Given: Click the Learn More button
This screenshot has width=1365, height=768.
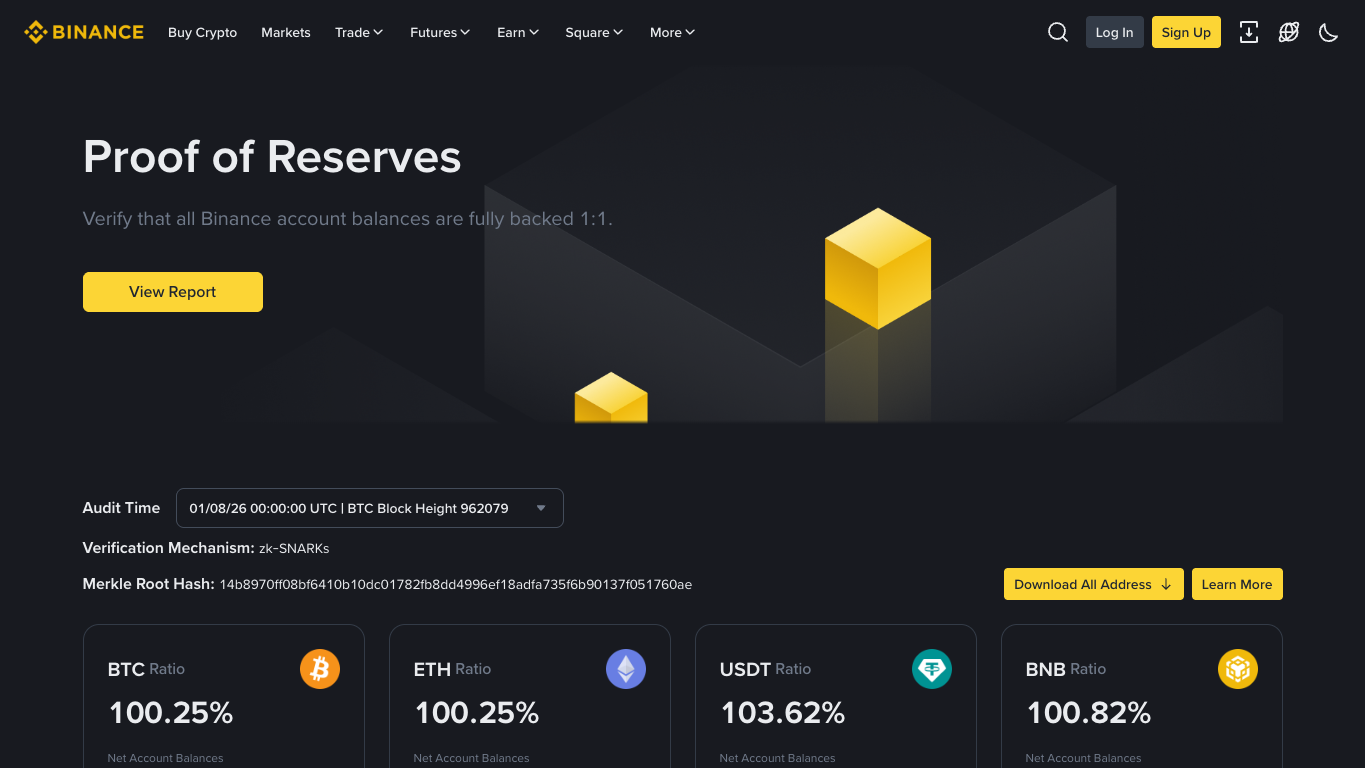Looking at the screenshot, I should [x=1237, y=584].
